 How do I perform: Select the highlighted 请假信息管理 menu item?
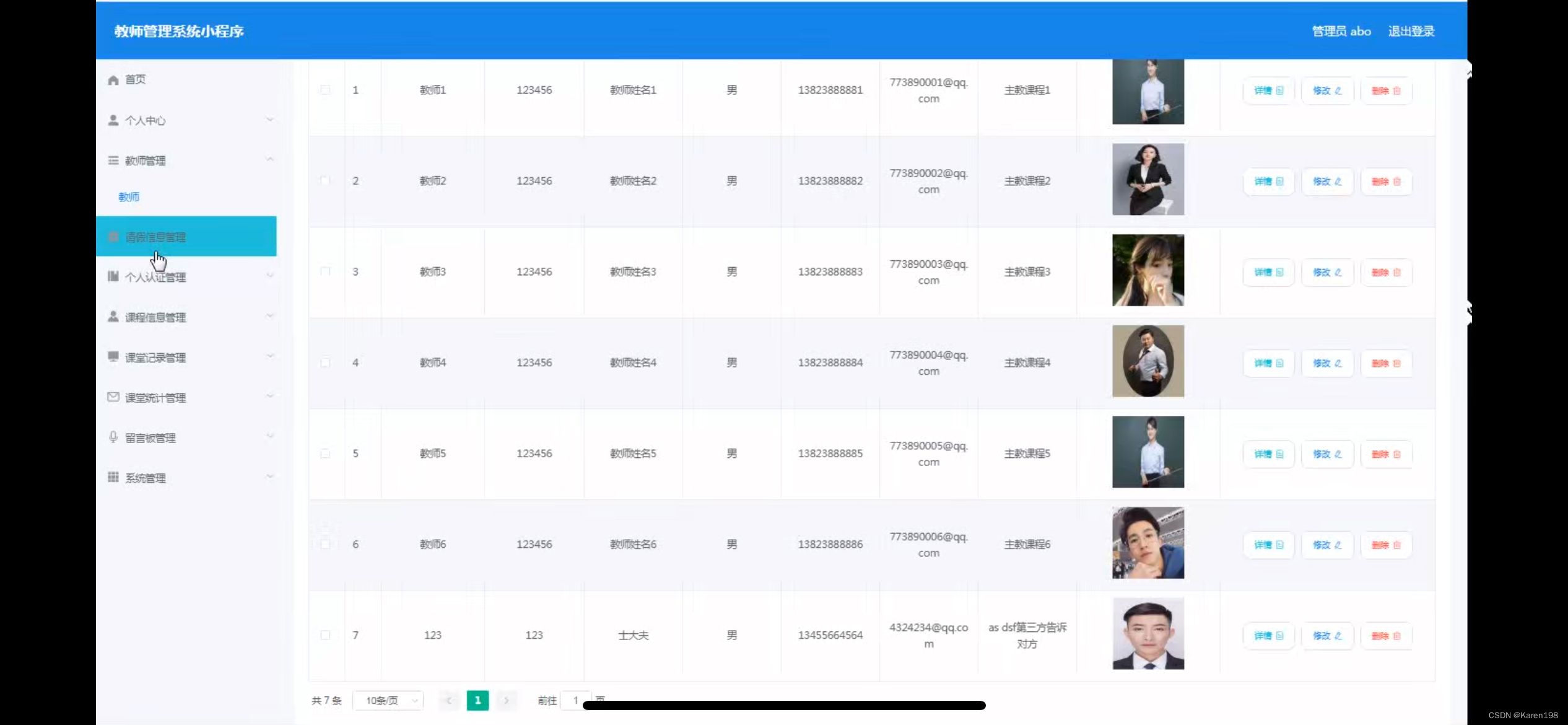[x=186, y=236]
